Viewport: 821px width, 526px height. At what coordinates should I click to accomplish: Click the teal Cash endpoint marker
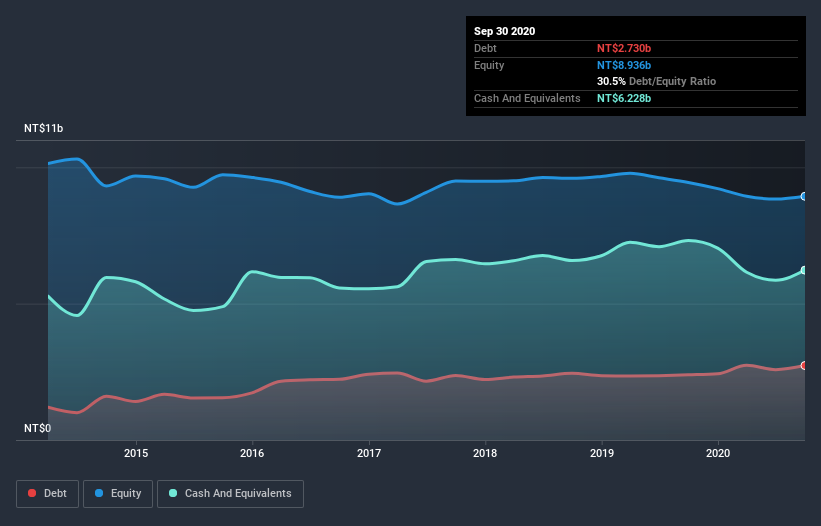click(804, 270)
